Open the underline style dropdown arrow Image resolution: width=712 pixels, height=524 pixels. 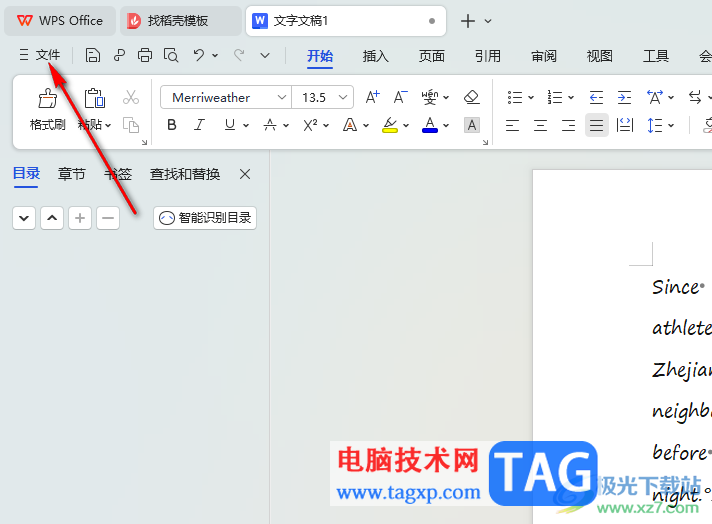(x=246, y=125)
